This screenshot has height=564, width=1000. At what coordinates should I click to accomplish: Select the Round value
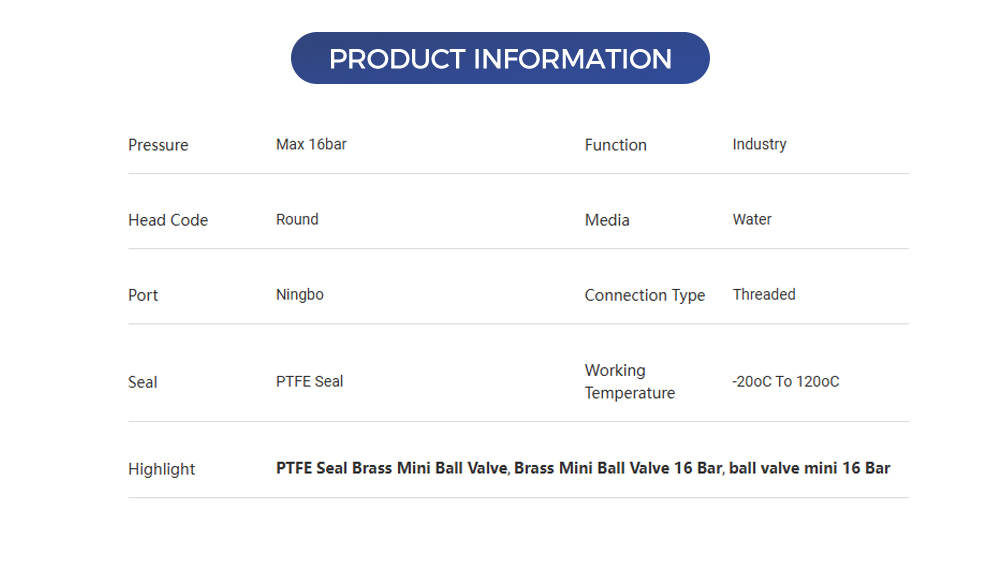(x=297, y=219)
